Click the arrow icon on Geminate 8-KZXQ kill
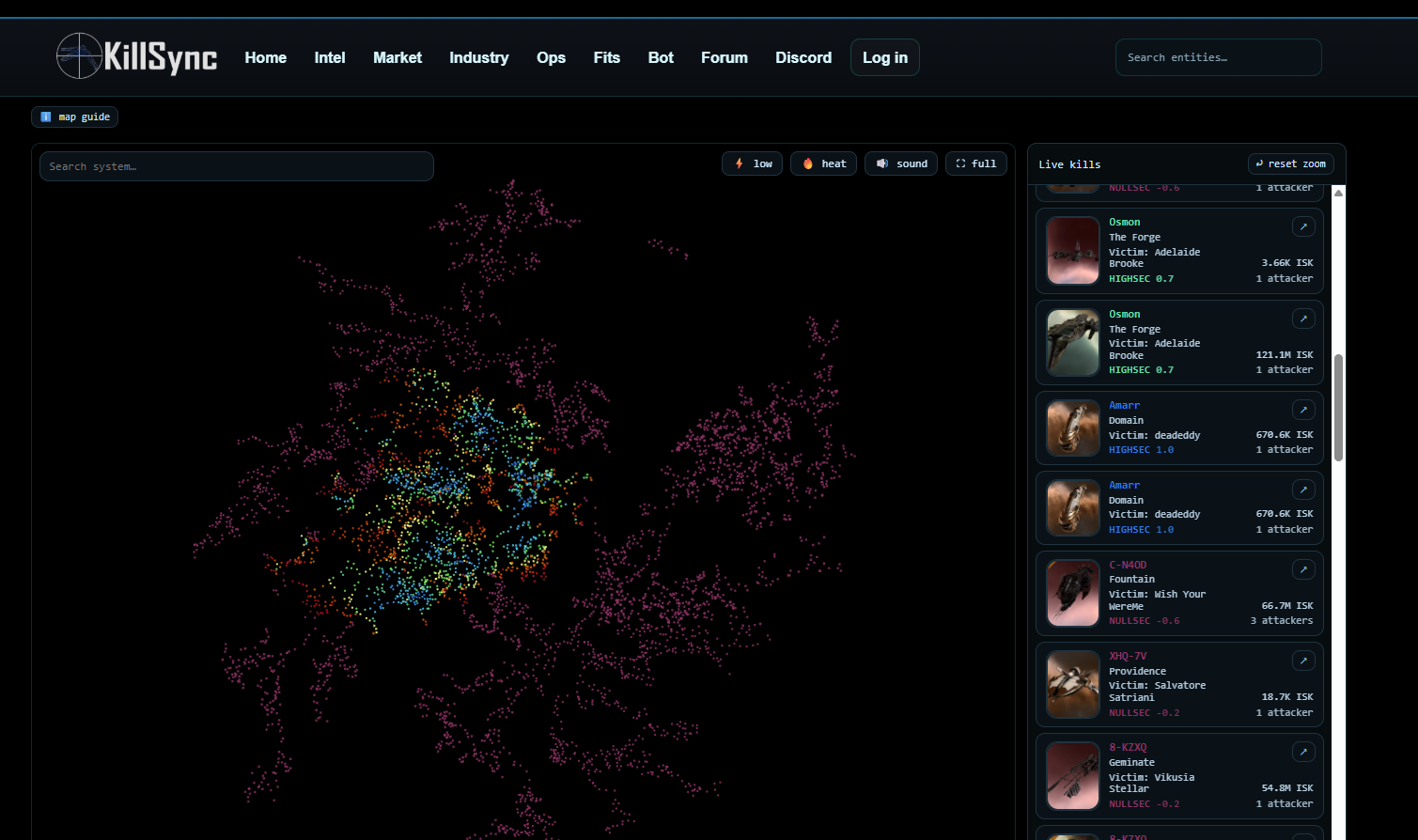This screenshot has width=1418, height=840. point(1302,752)
